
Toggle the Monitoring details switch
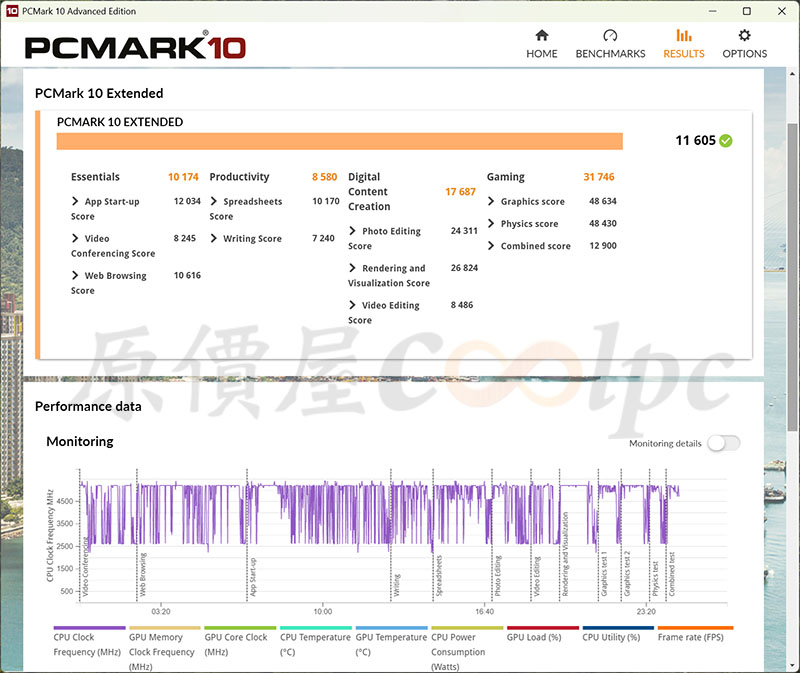pyautogui.click(x=723, y=443)
